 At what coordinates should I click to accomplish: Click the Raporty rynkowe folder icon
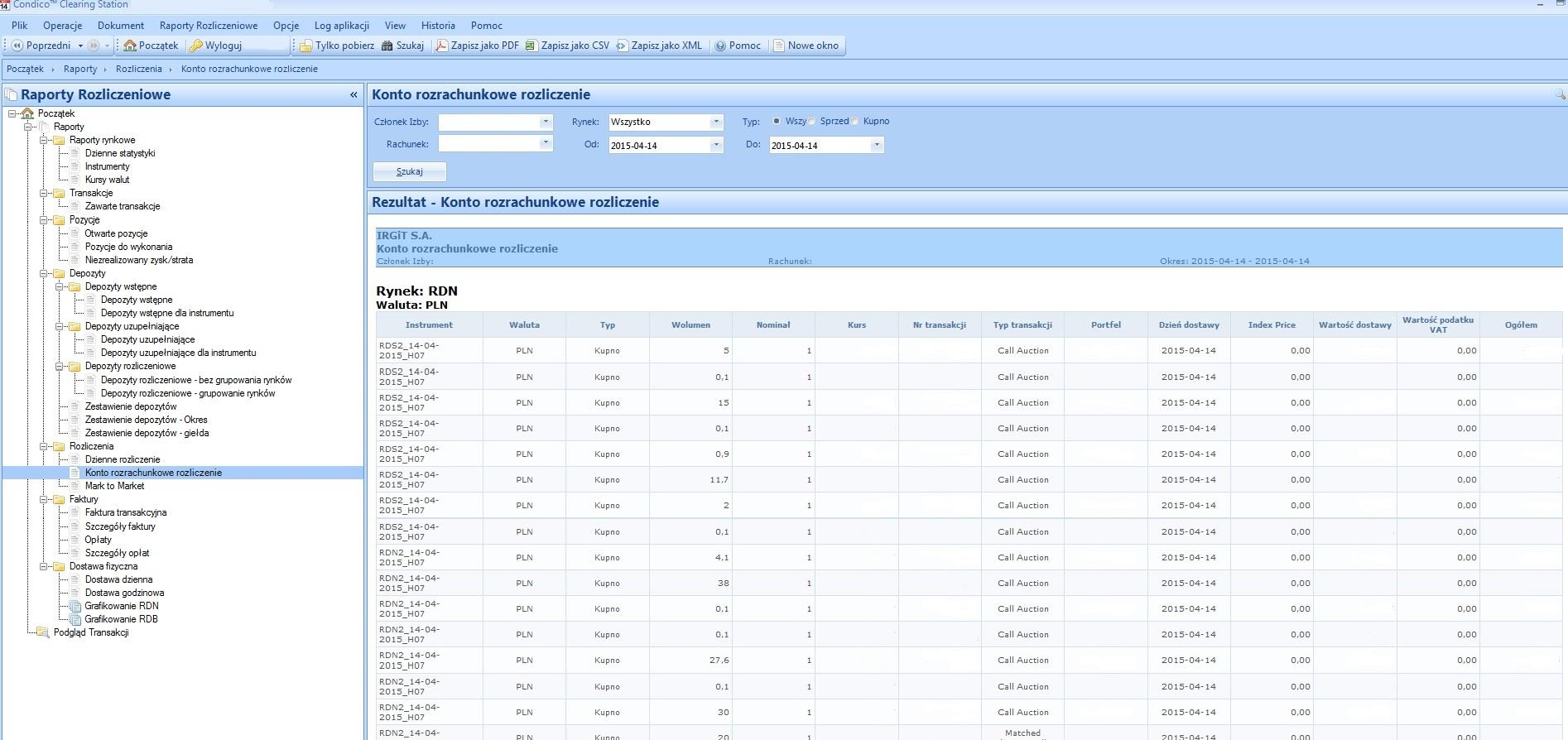(60, 140)
